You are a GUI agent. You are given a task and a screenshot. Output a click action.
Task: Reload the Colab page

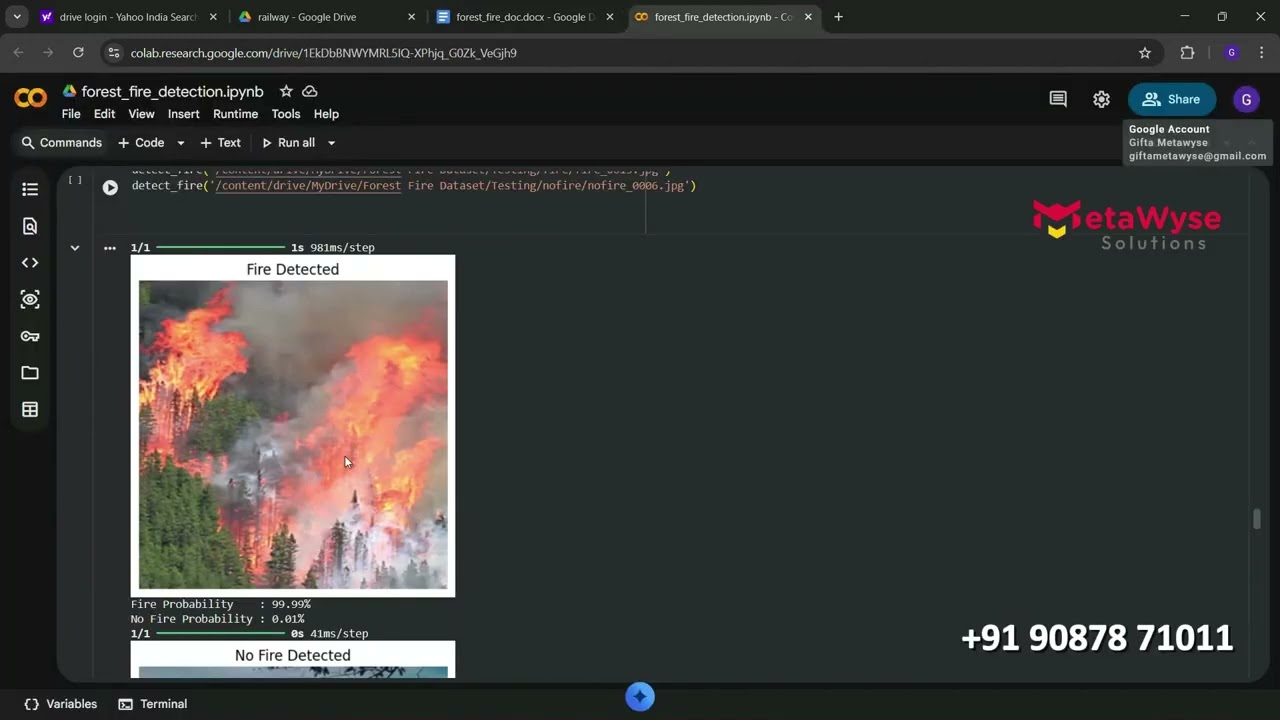(78, 53)
